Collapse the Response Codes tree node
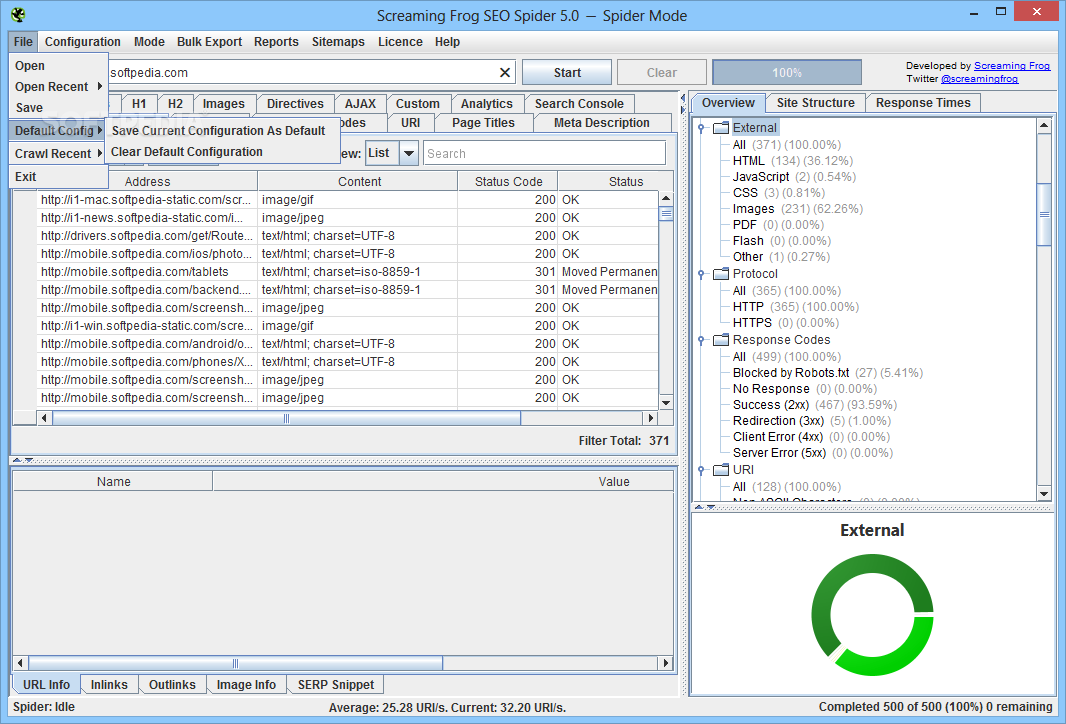This screenshot has width=1066, height=724. [x=701, y=340]
